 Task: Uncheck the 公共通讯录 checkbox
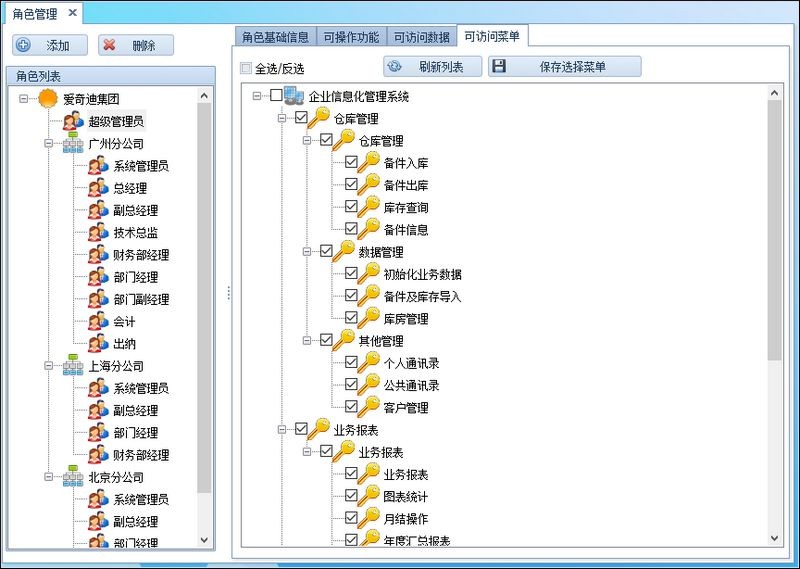click(351, 384)
